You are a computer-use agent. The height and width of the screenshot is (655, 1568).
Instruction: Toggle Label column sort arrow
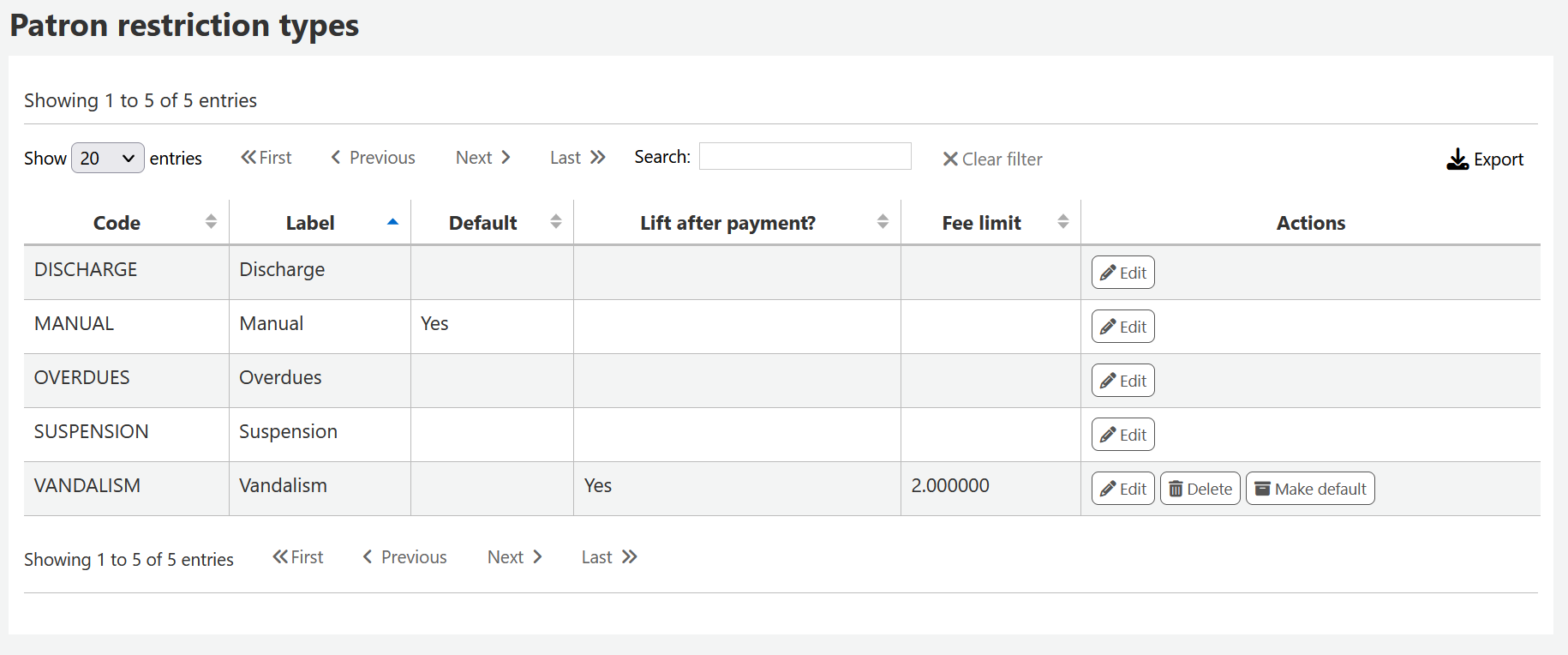[x=392, y=222]
